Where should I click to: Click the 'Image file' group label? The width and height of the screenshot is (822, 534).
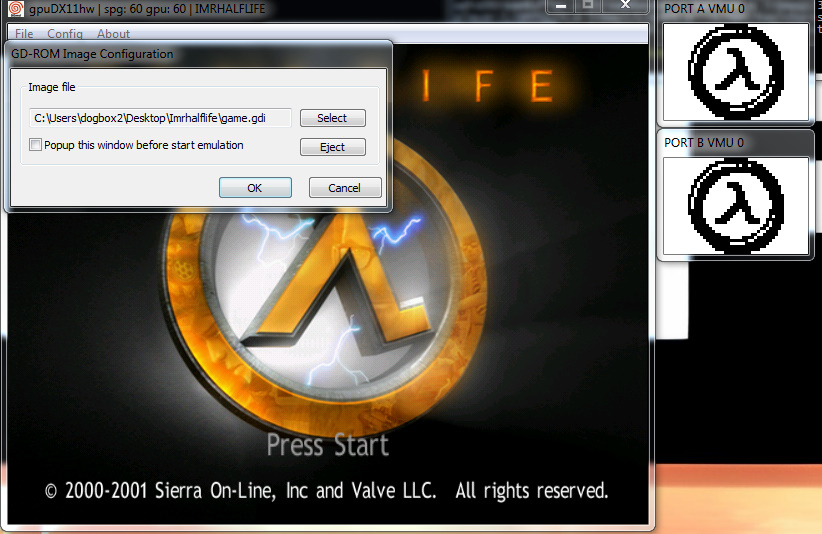[x=52, y=87]
